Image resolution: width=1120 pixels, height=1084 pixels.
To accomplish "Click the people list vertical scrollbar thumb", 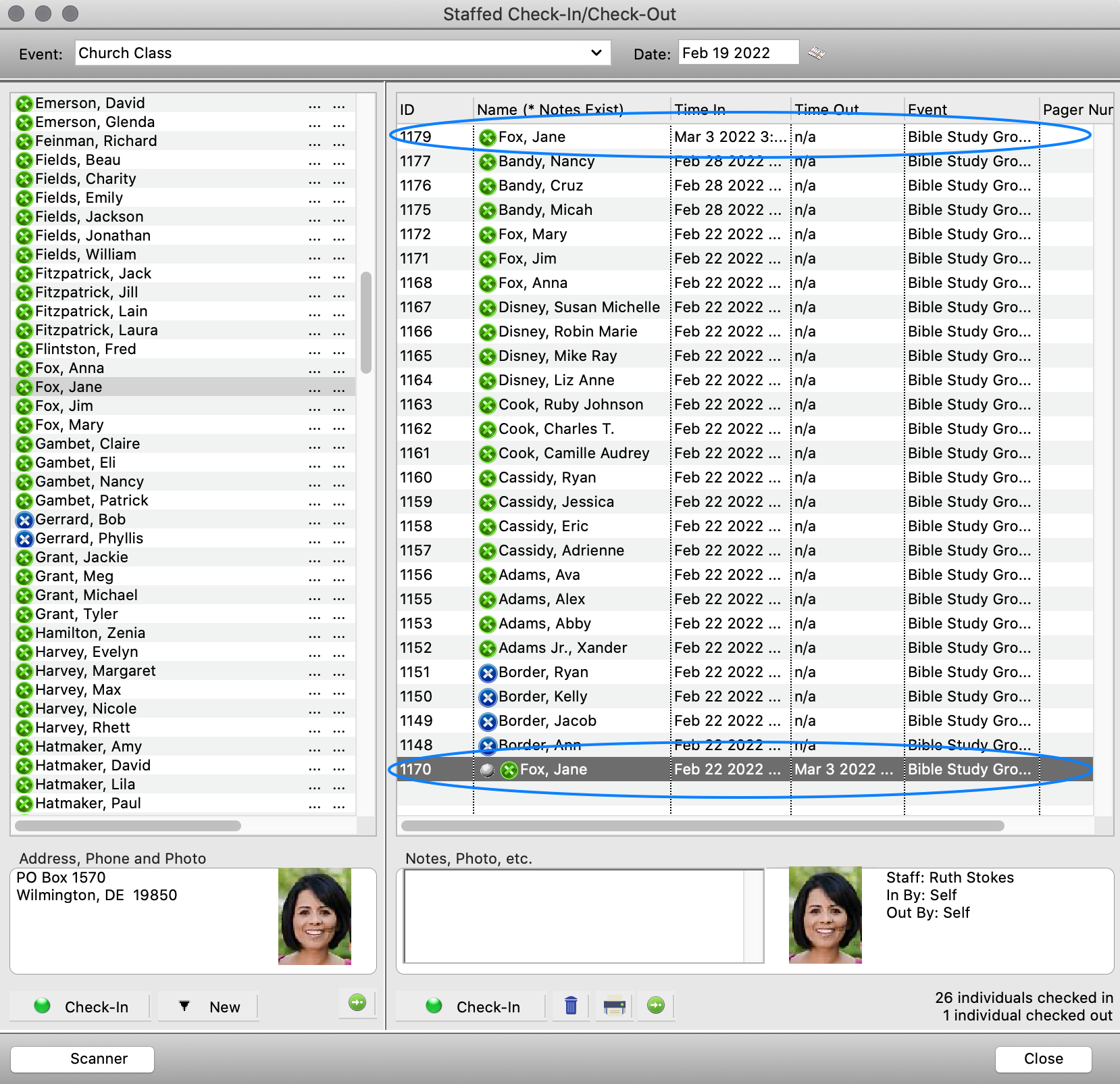I will [366, 322].
